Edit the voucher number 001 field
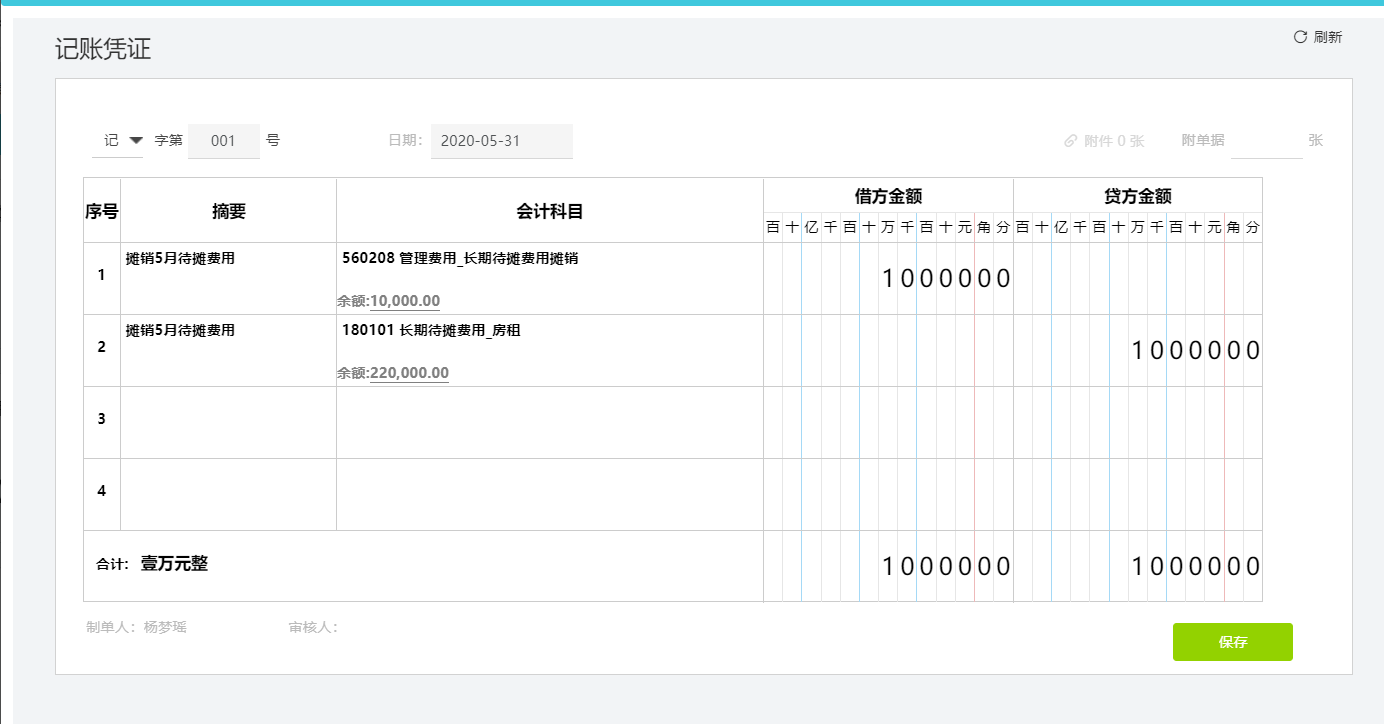The width and height of the screenshot is (1384, 724). coord(224,140)
